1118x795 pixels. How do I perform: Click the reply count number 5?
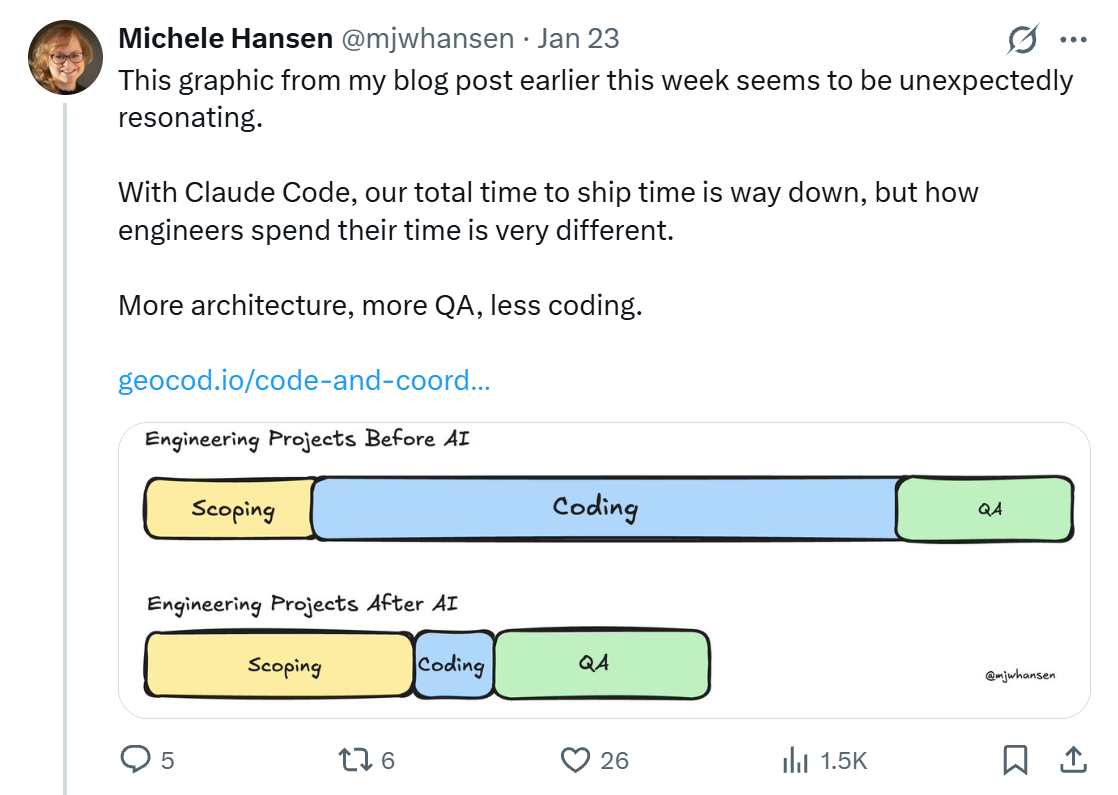click(167, 761)
